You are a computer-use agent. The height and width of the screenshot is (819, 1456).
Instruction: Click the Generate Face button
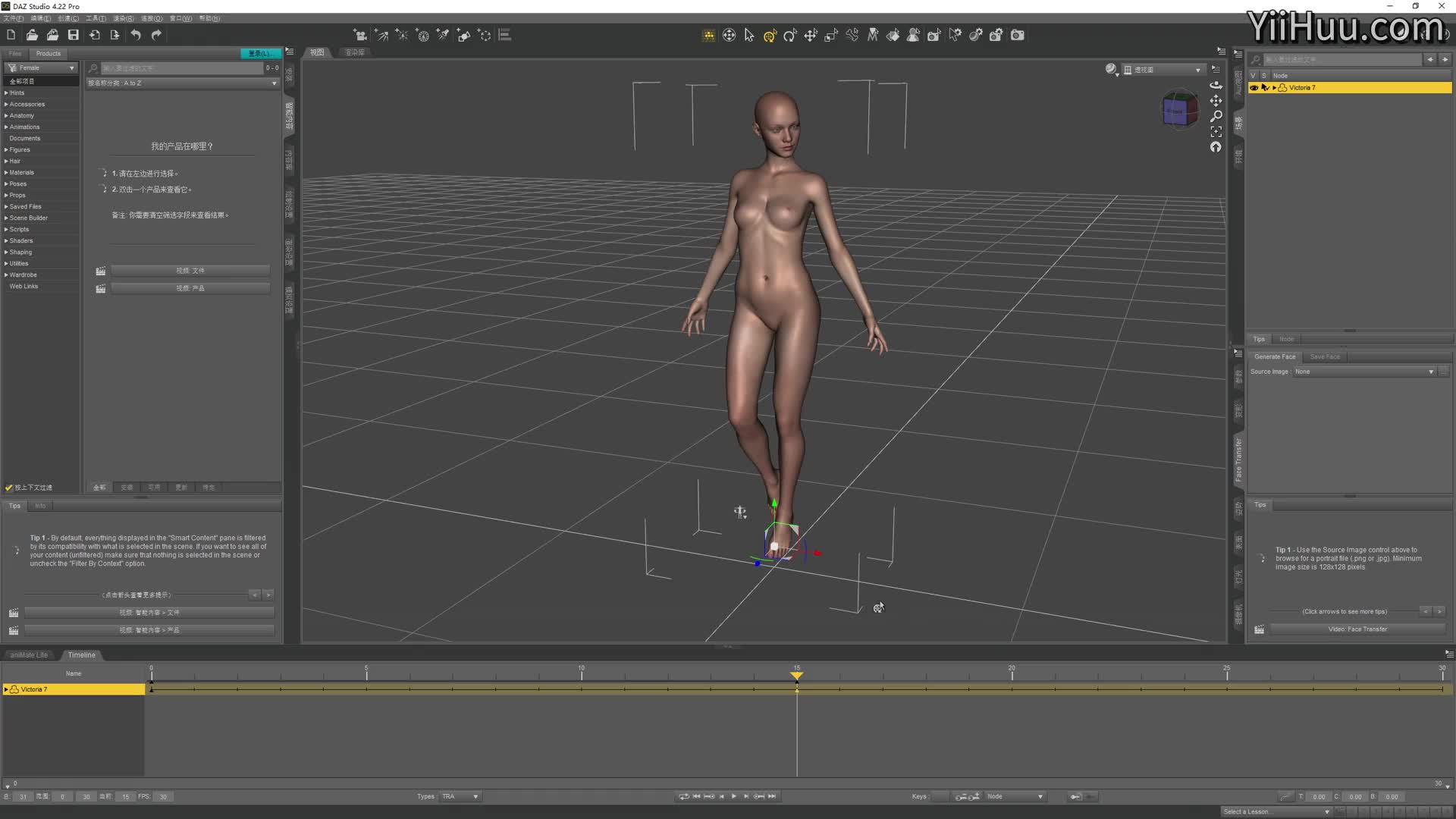1275,356
